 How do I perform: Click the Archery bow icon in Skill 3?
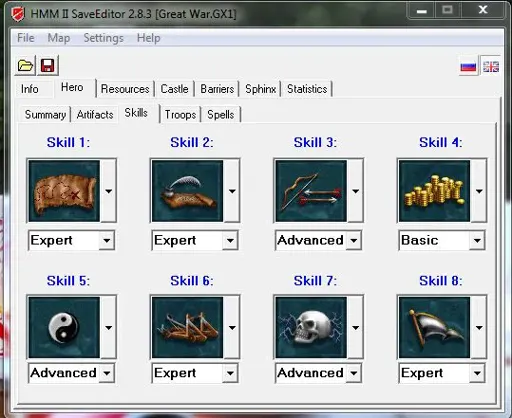(311, 191)
